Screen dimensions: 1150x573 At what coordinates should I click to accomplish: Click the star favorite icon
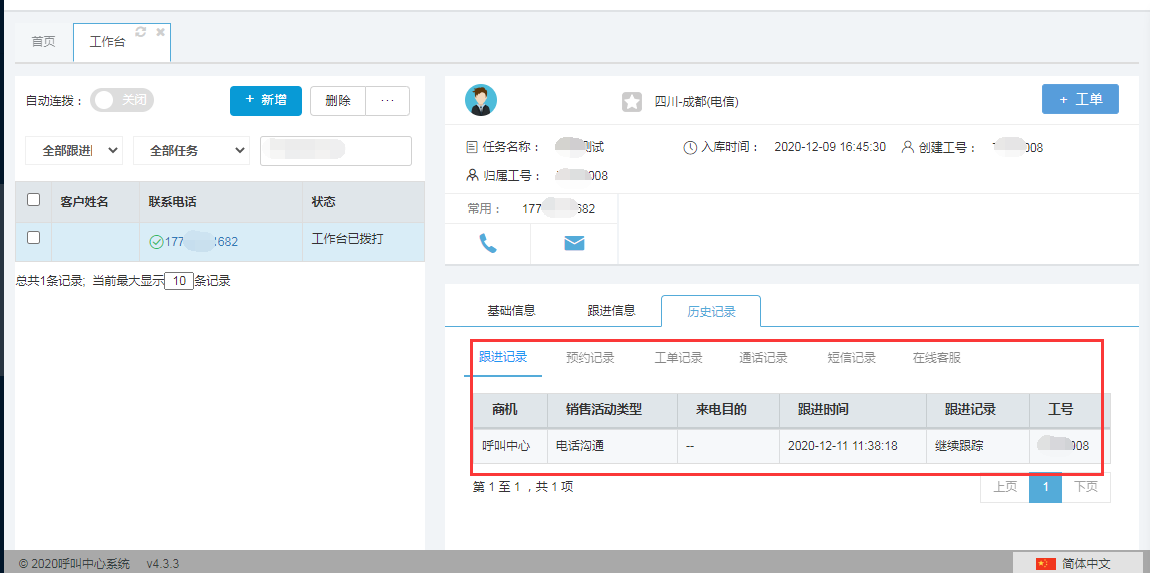click(x=632, y=101)
